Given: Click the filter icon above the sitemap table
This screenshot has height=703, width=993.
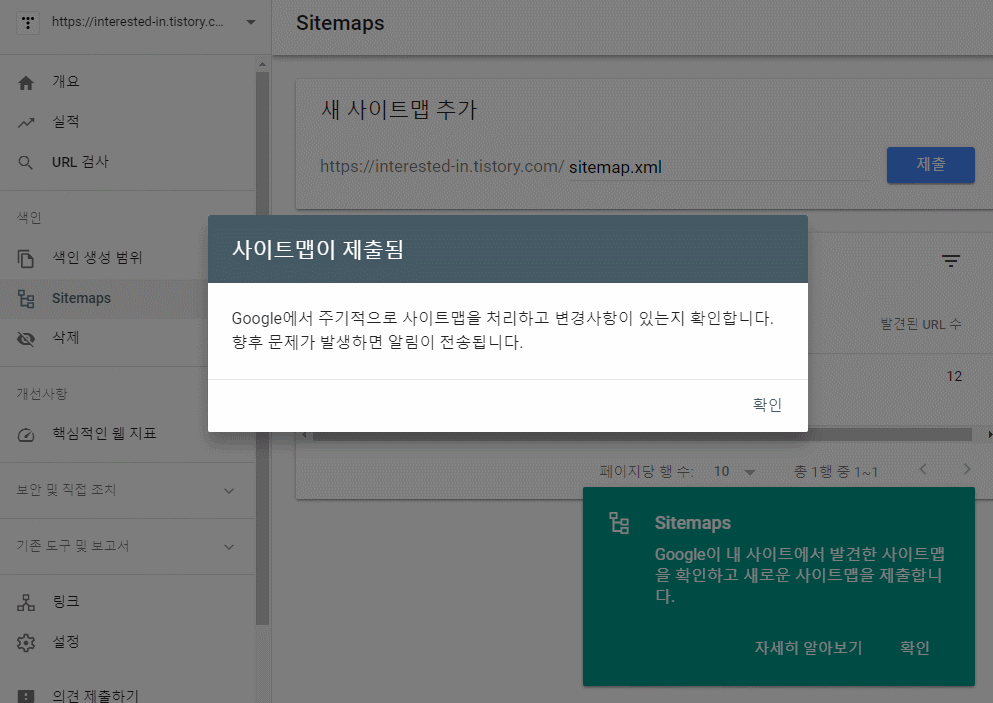Looking at the screenshot, I should click(x=951, y=260).
